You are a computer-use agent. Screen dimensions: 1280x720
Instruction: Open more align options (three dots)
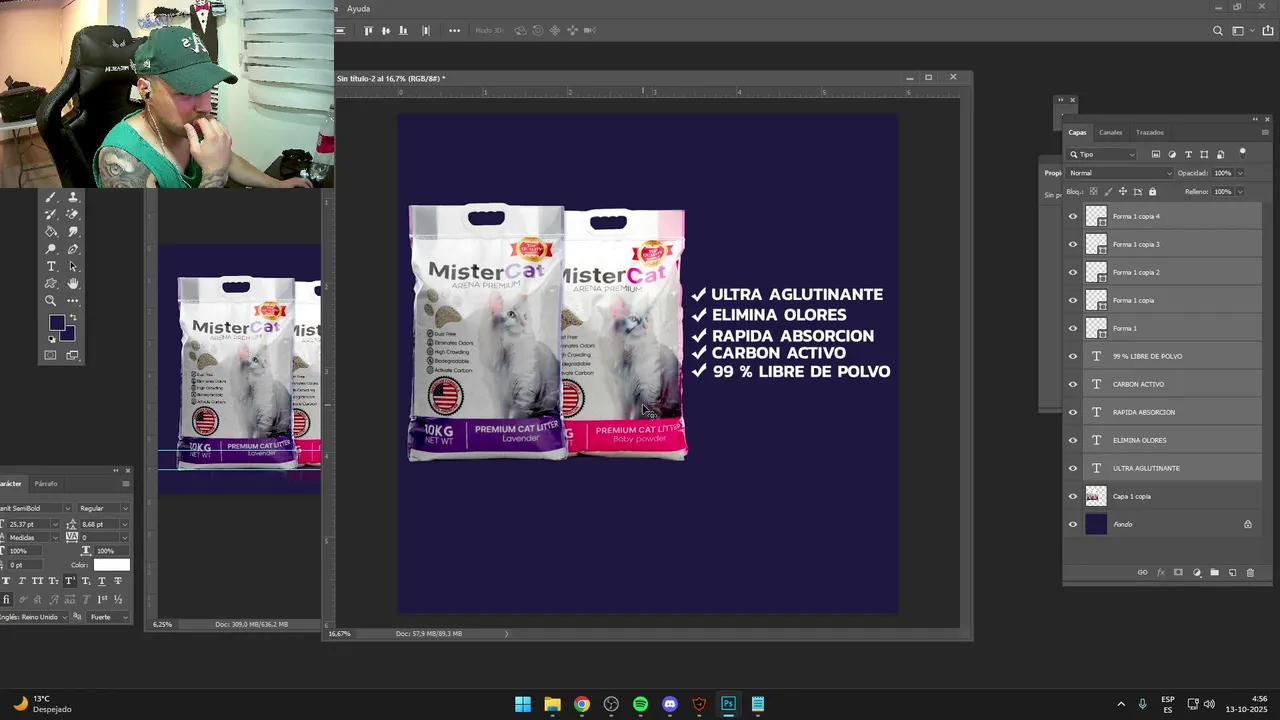coord(455,31)
